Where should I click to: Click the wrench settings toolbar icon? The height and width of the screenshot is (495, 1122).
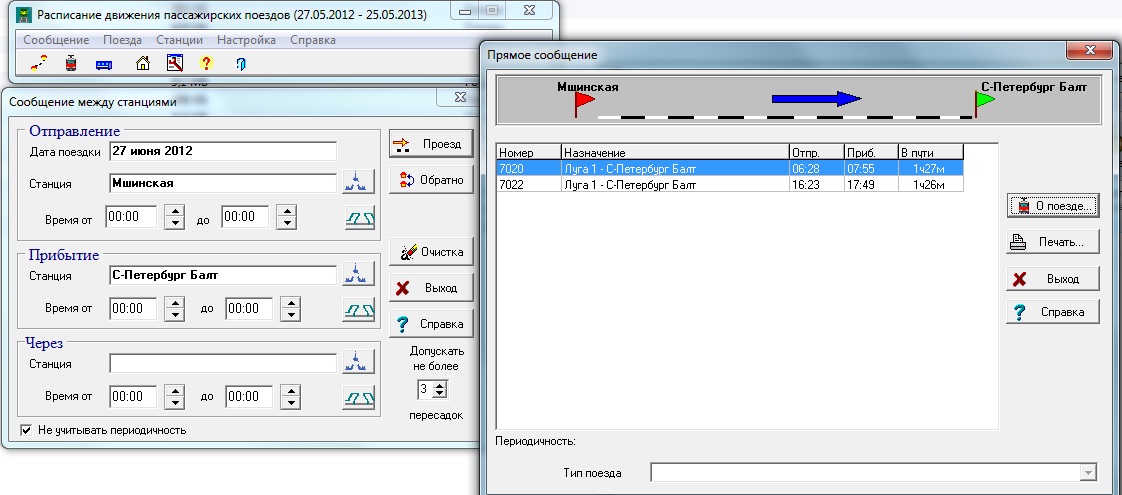click(175, 64)
